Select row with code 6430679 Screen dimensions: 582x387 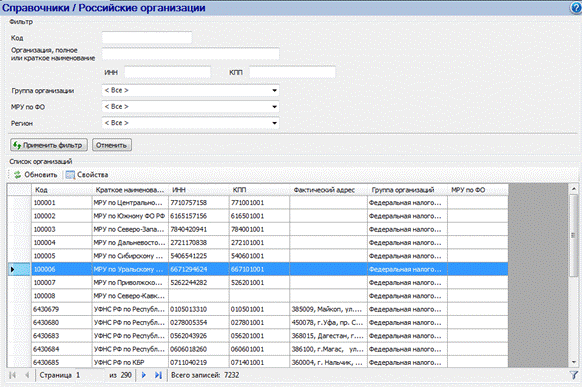[258, 309]
